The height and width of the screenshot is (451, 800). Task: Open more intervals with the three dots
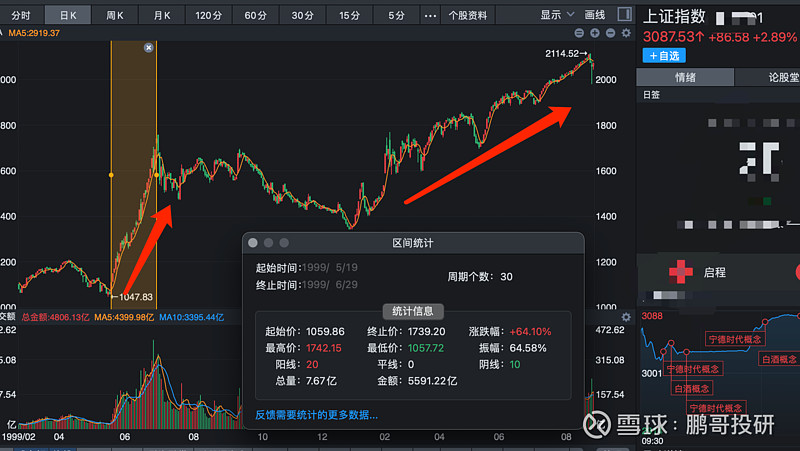(x=430, y=16)
